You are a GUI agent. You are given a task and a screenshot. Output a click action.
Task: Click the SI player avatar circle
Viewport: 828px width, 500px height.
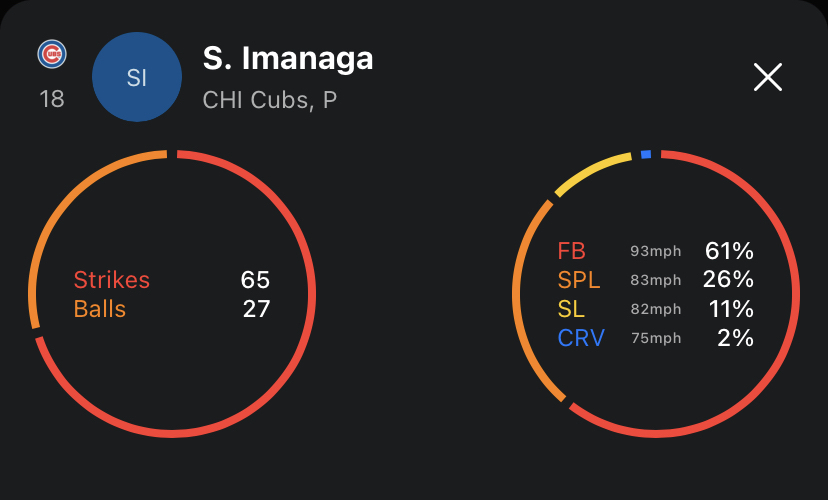[137, 79]
